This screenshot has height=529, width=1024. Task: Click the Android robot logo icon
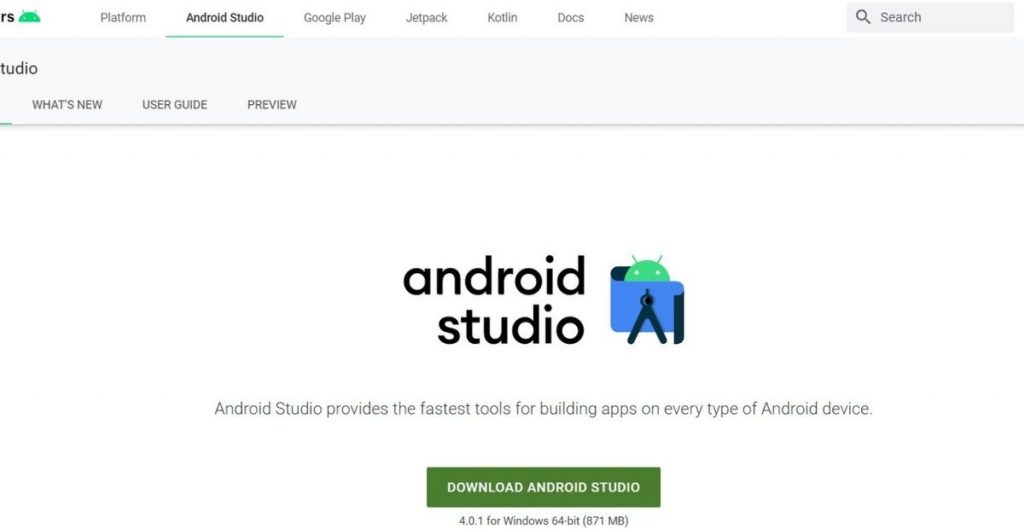29,17
